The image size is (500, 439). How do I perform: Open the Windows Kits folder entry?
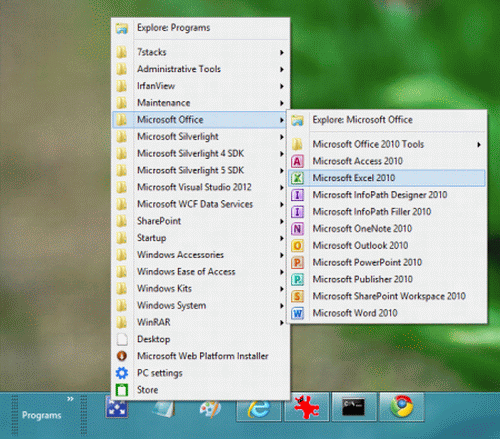click(x=200, y=289)
